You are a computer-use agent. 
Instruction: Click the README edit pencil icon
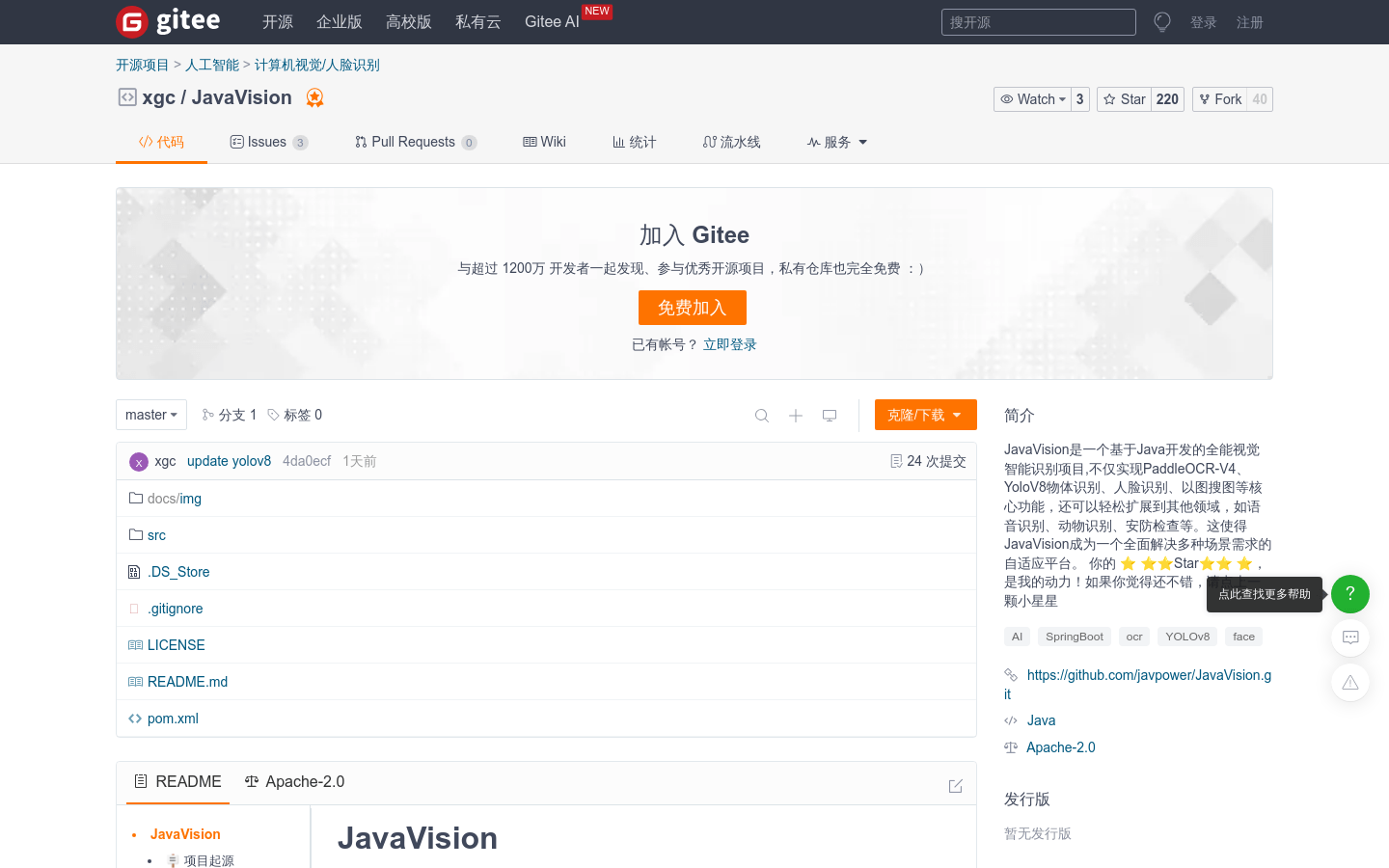coord(956,786)
